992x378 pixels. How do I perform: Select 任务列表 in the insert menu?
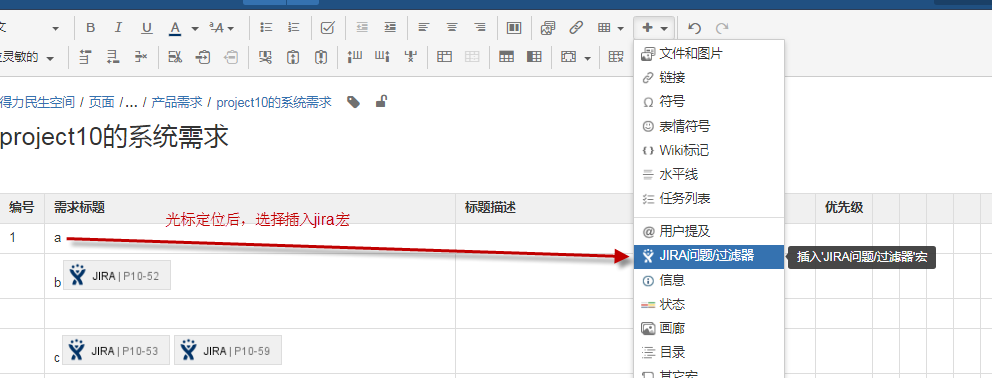click(x=709, y=198)
